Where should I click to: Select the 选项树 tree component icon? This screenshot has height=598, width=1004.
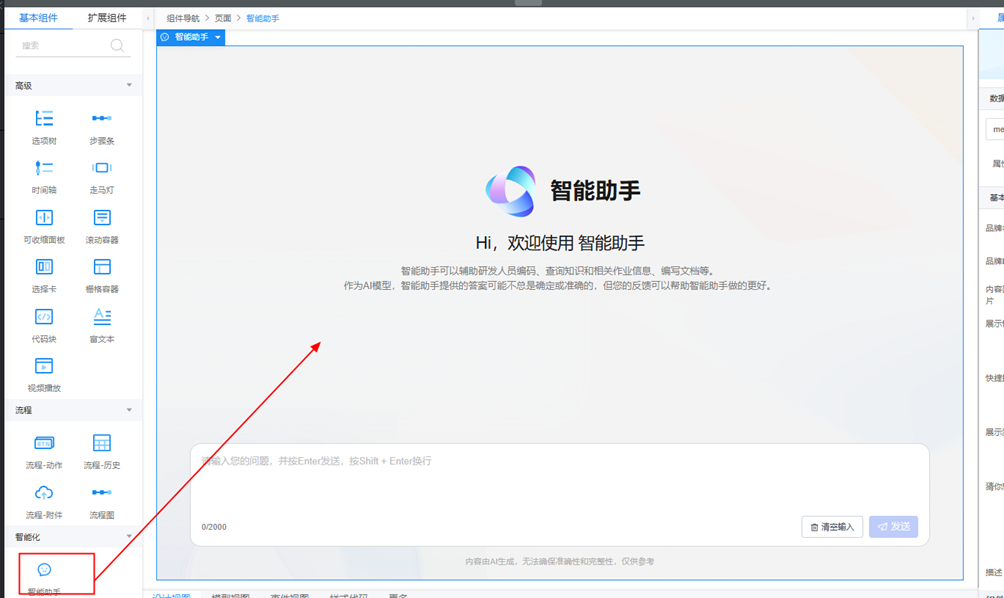[x=44, y=119]
